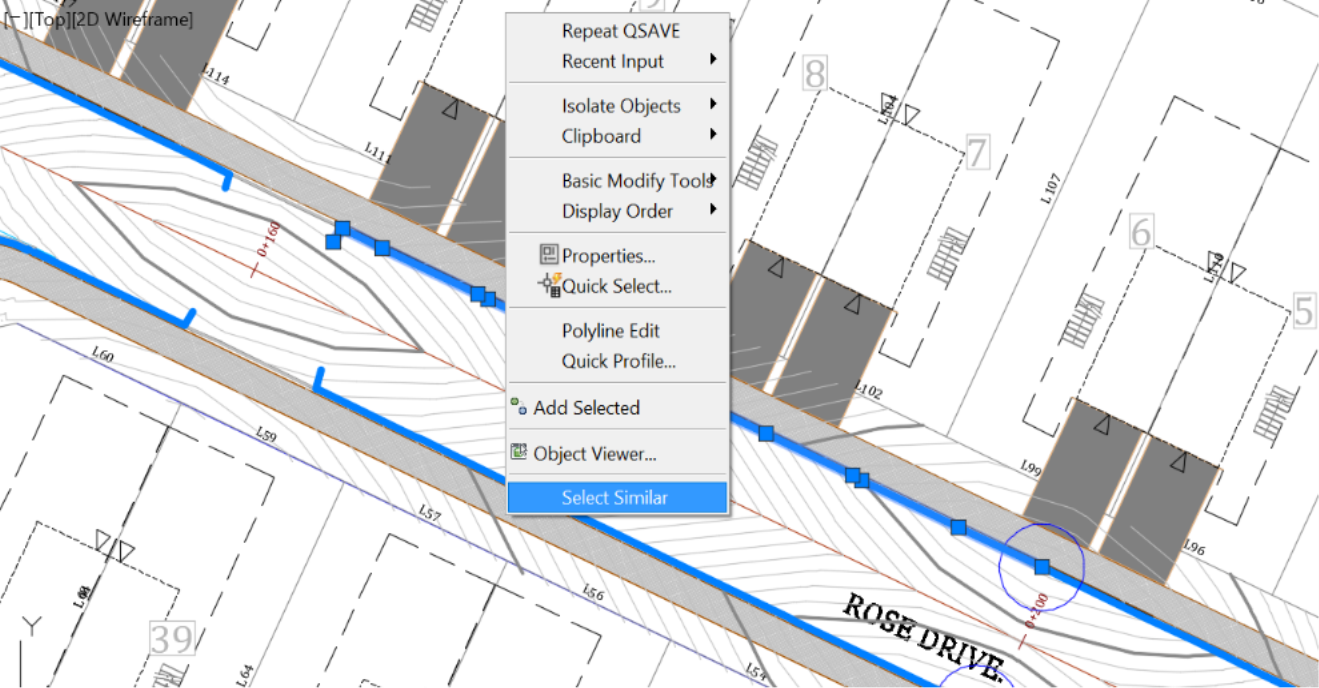Click the Add Selected icon
The image size is (1319, 688).
(x=519, y=406)
